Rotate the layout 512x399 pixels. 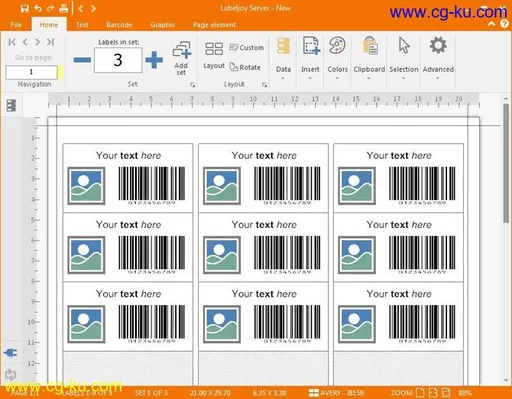[245, 67]
